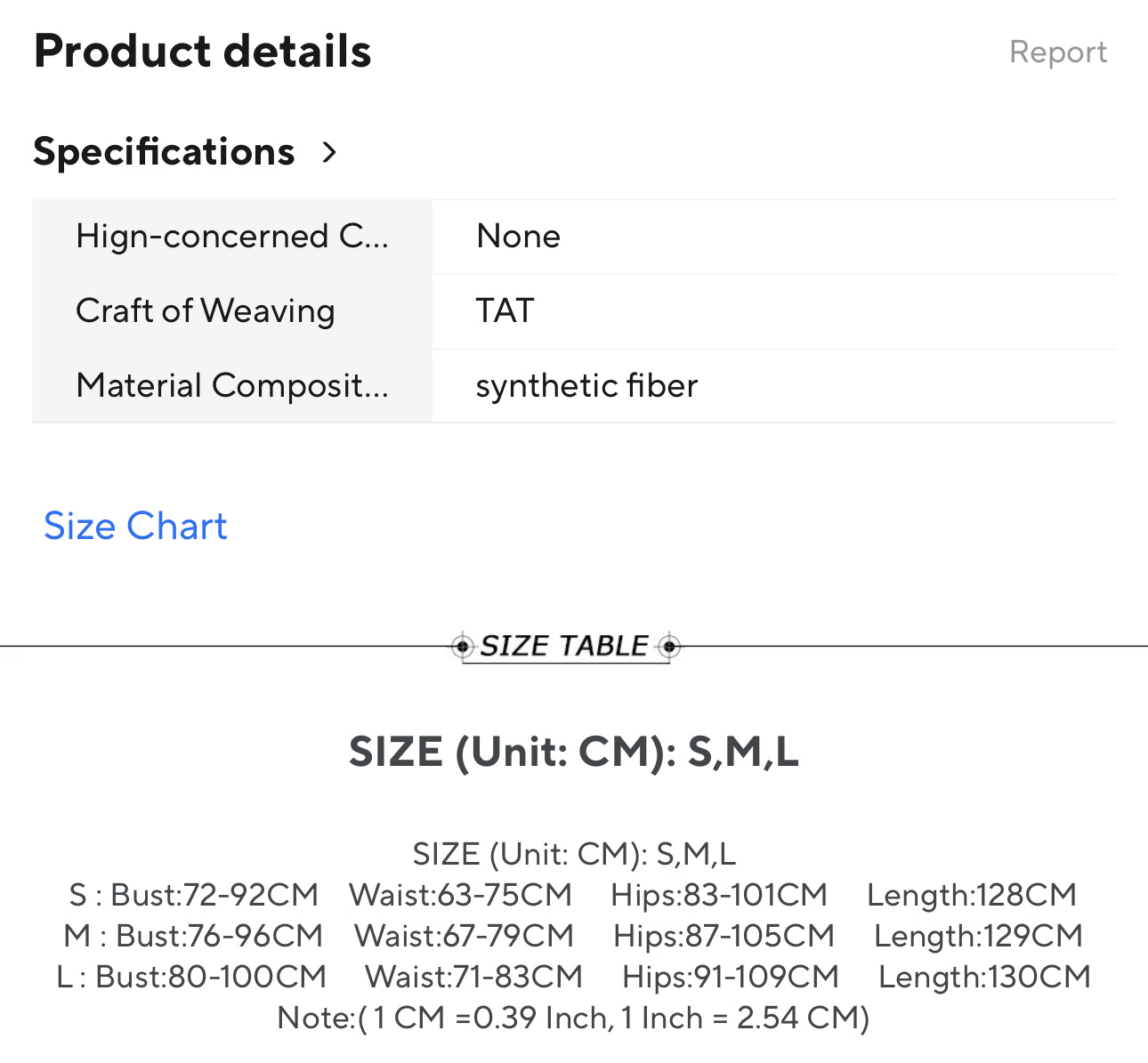Open the Size Chart link
This screenshot has height=1063, width=1148.
(x=135, y=527)
